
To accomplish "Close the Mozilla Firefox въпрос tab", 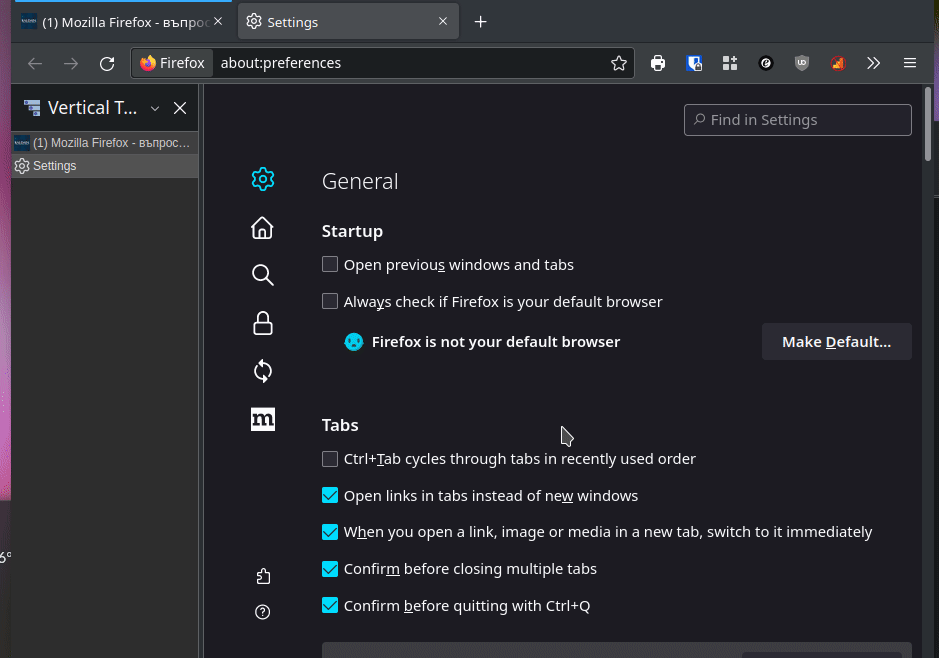I will pyautogui.click(x=218, y=21).
